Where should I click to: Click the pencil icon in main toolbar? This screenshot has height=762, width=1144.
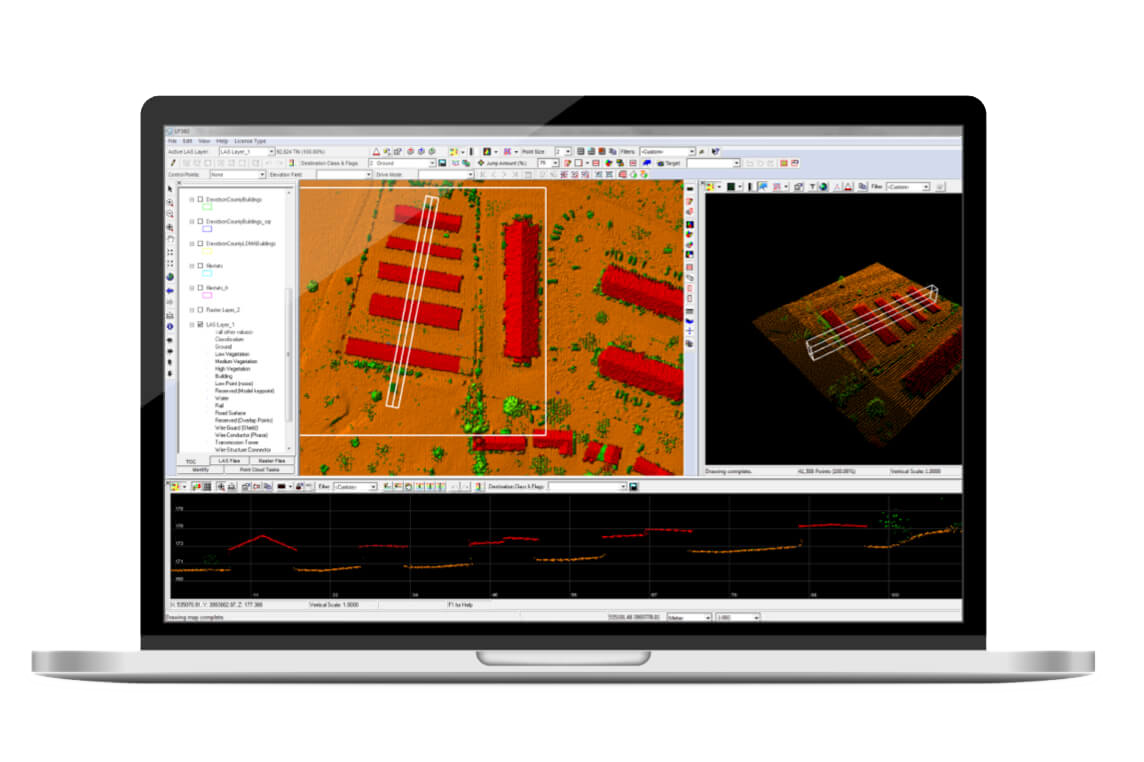pyautogui.click(x=172, y=162)
